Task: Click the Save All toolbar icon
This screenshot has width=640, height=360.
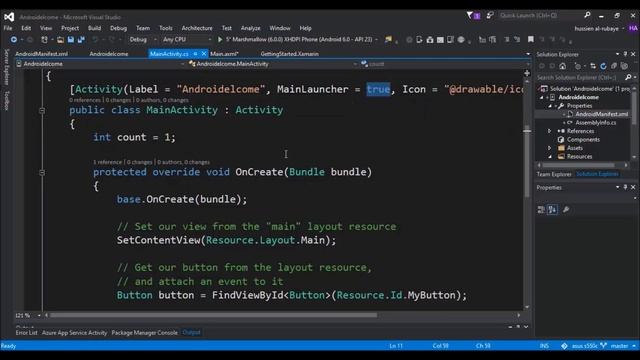Action: (81, 40)
